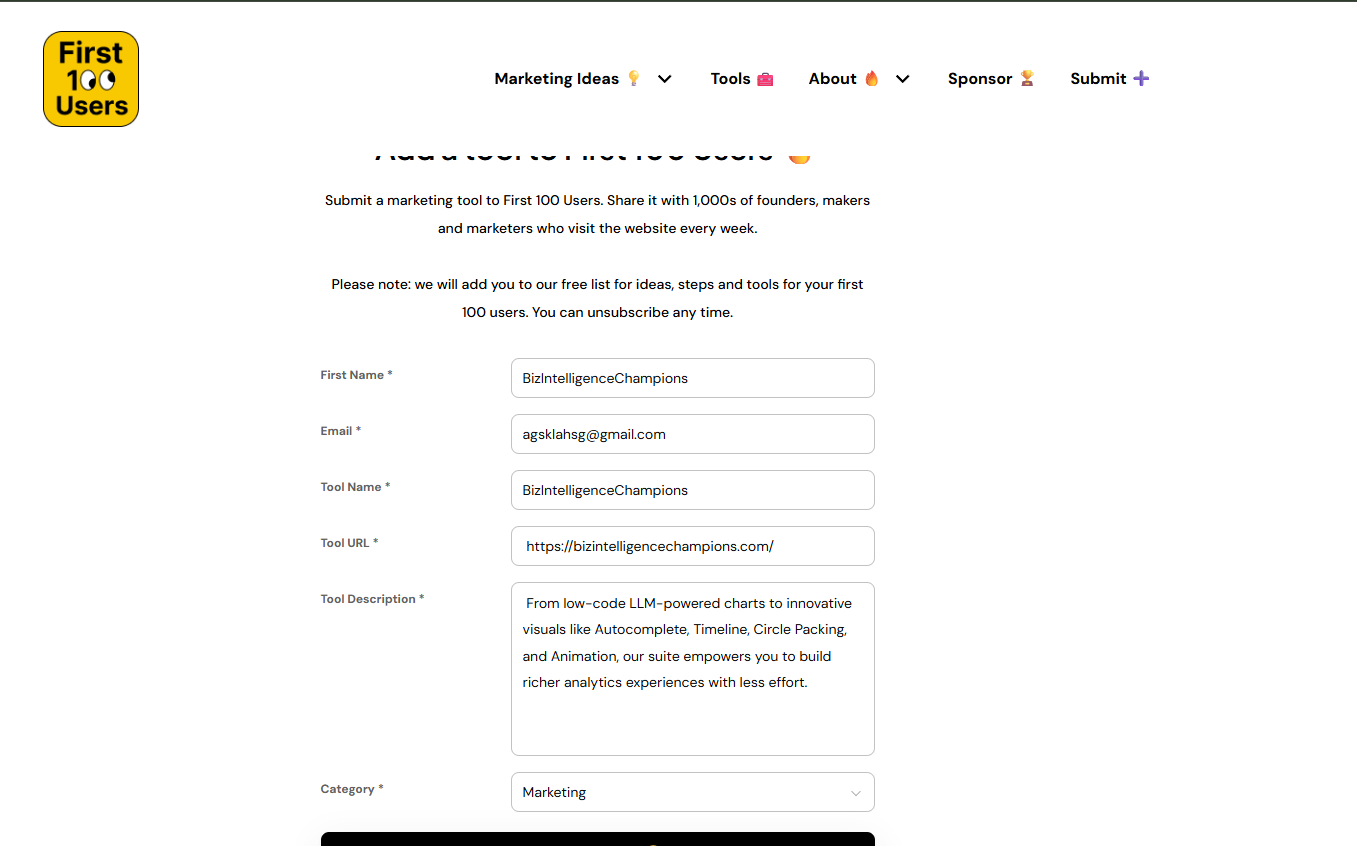
Task: Click the purple plus icon beside Submit
Action: 1141,78
